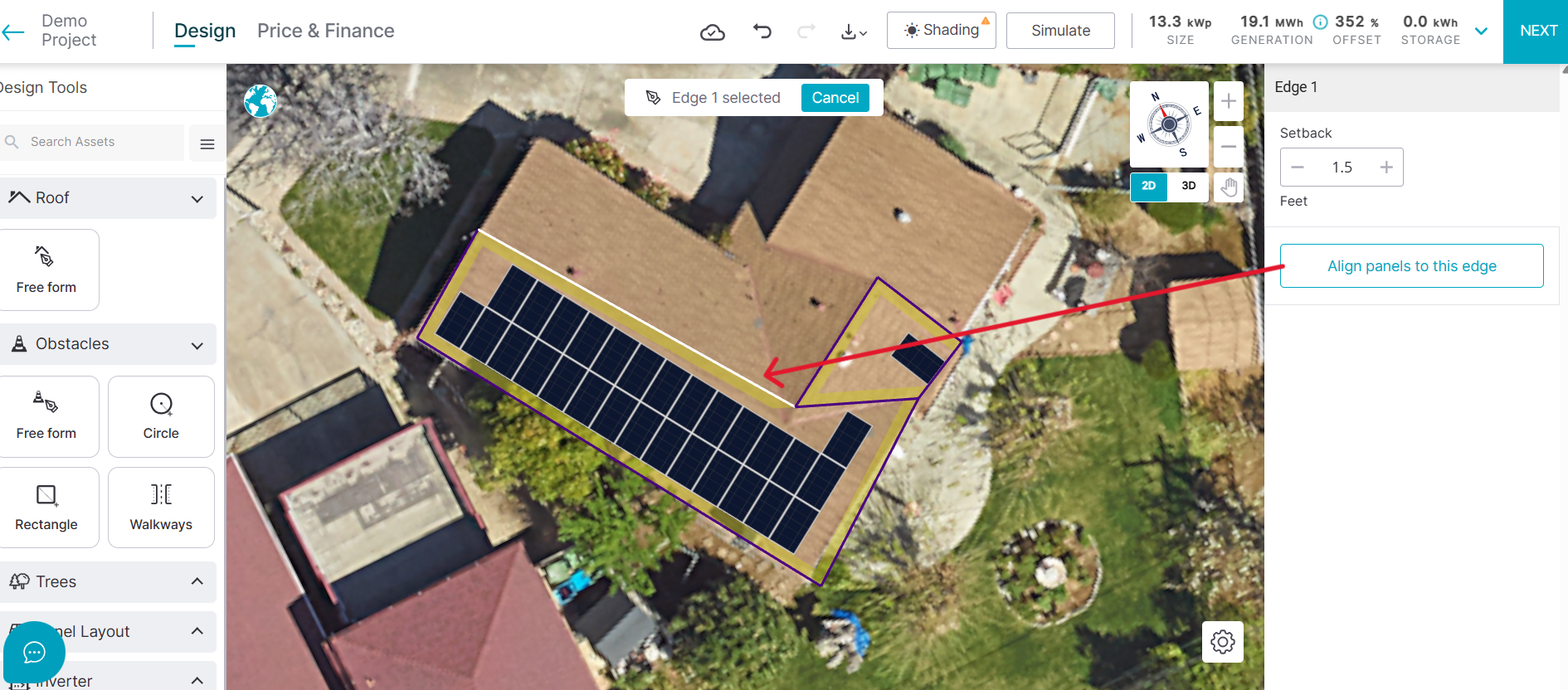
Task: Select the pan hand tool
Action: coord(1229,187)
